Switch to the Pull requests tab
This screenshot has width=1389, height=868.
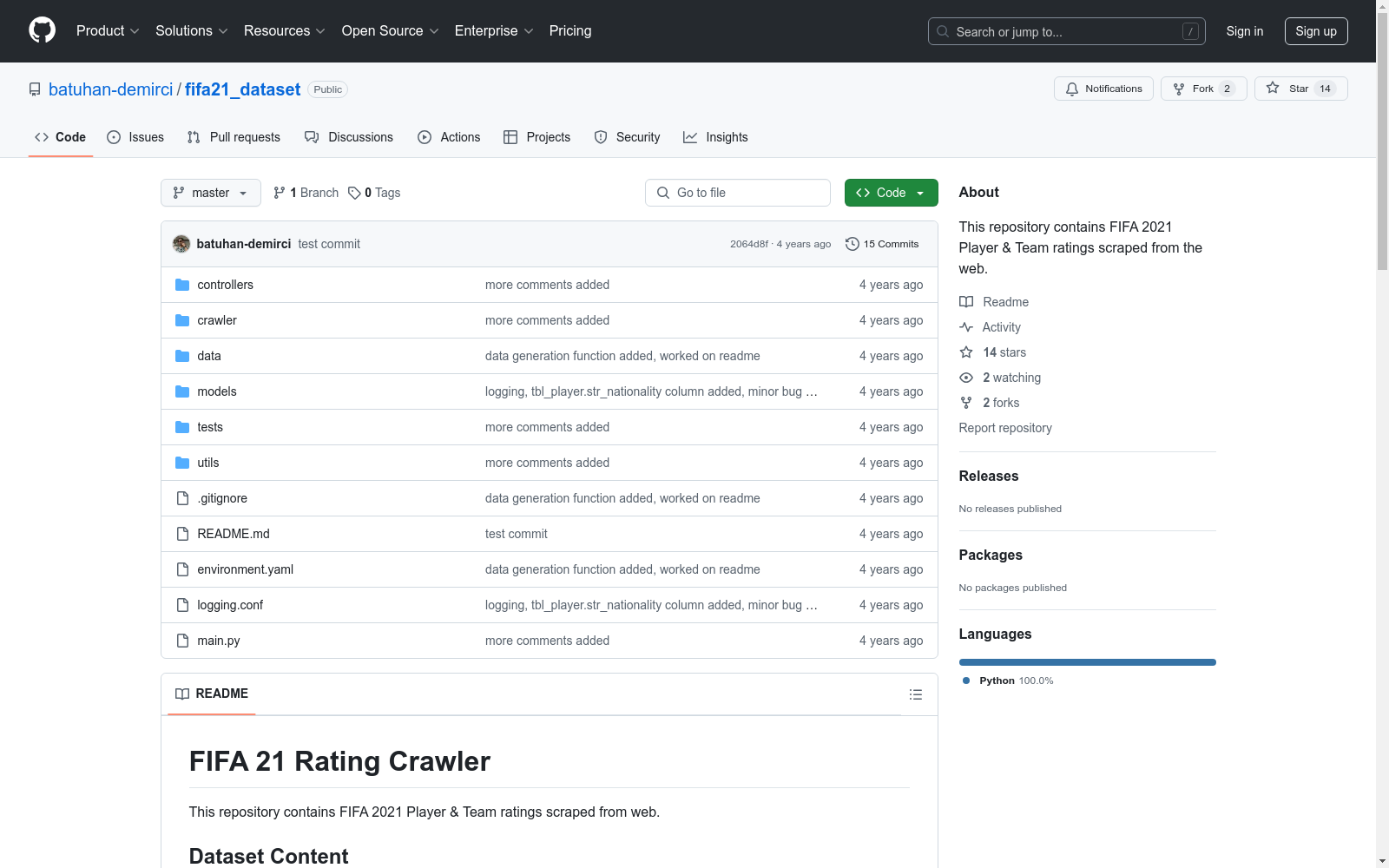[234, 137]
